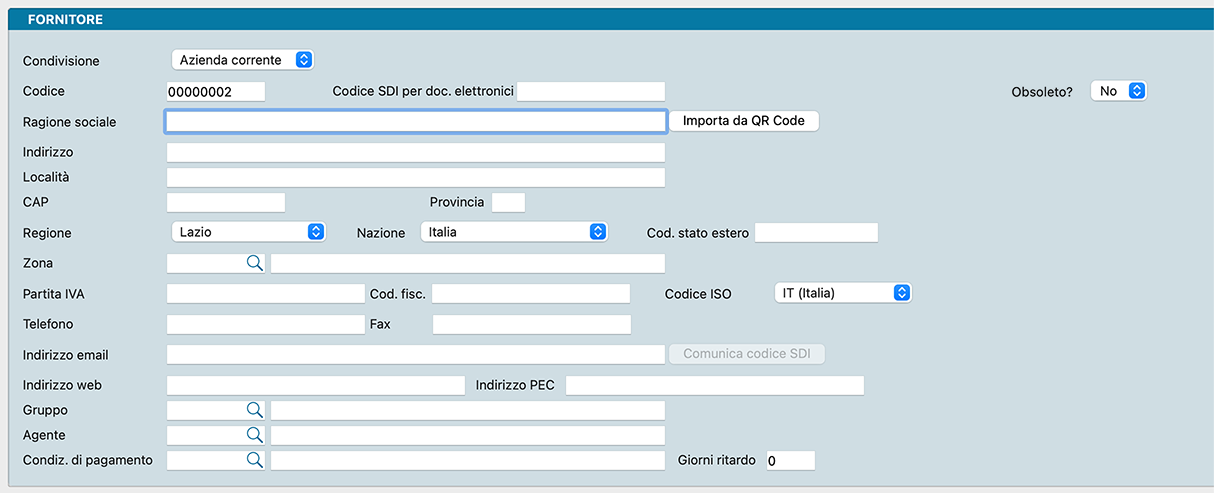This screenshot has height=493, width=1214.
Task: Focus the Ragione sociale text field
Action: [415, 122]
